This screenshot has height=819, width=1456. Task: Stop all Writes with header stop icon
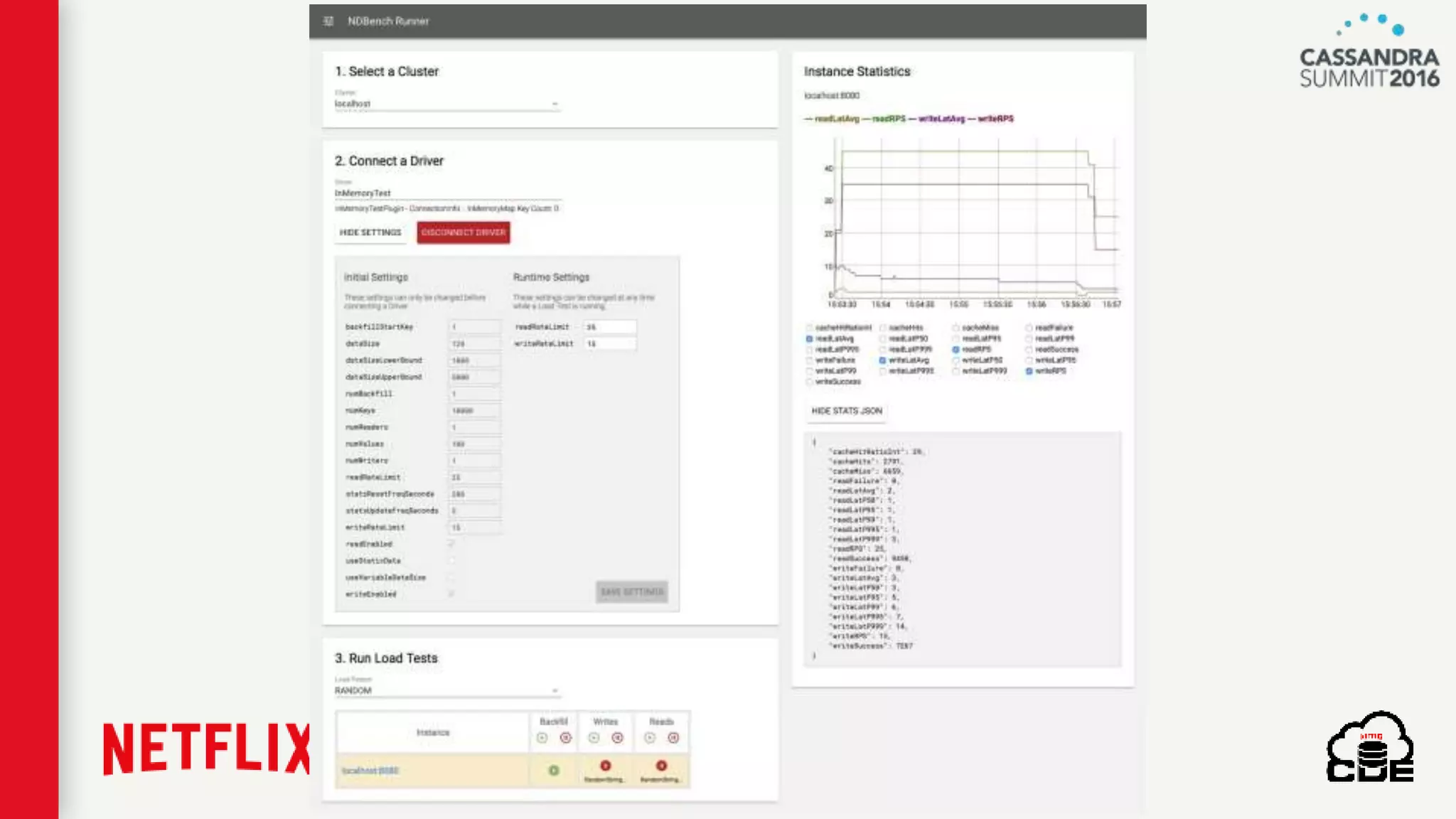(x=618, y=738)
